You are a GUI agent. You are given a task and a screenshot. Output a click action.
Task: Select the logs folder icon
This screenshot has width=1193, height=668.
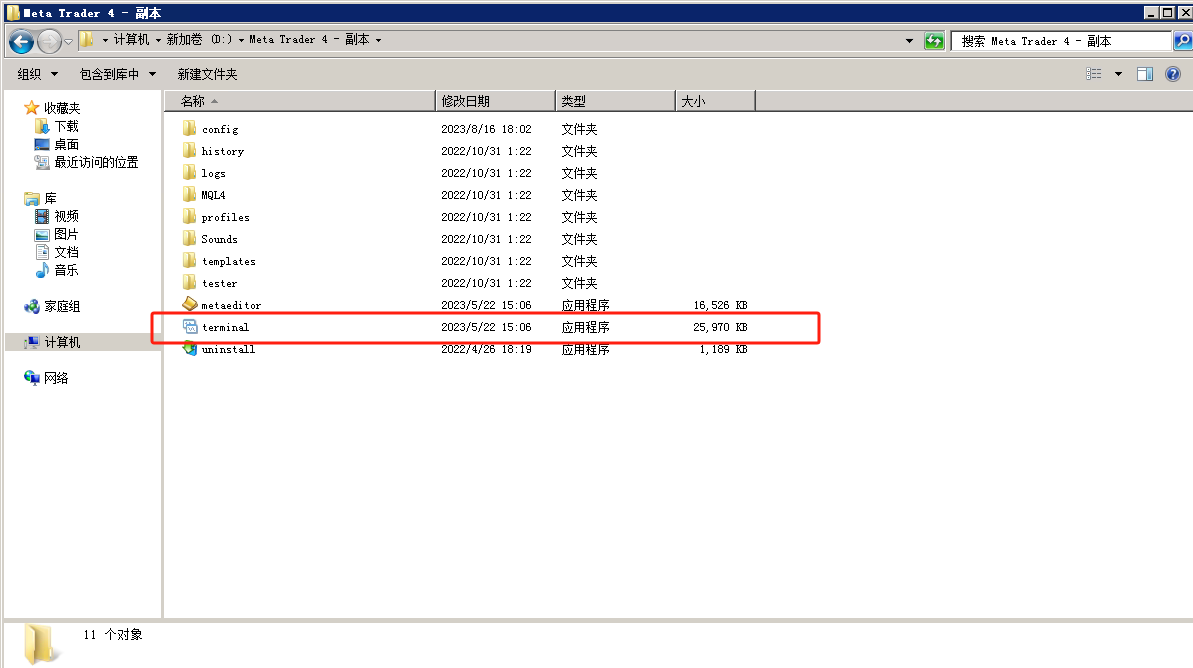click(189, 173)
